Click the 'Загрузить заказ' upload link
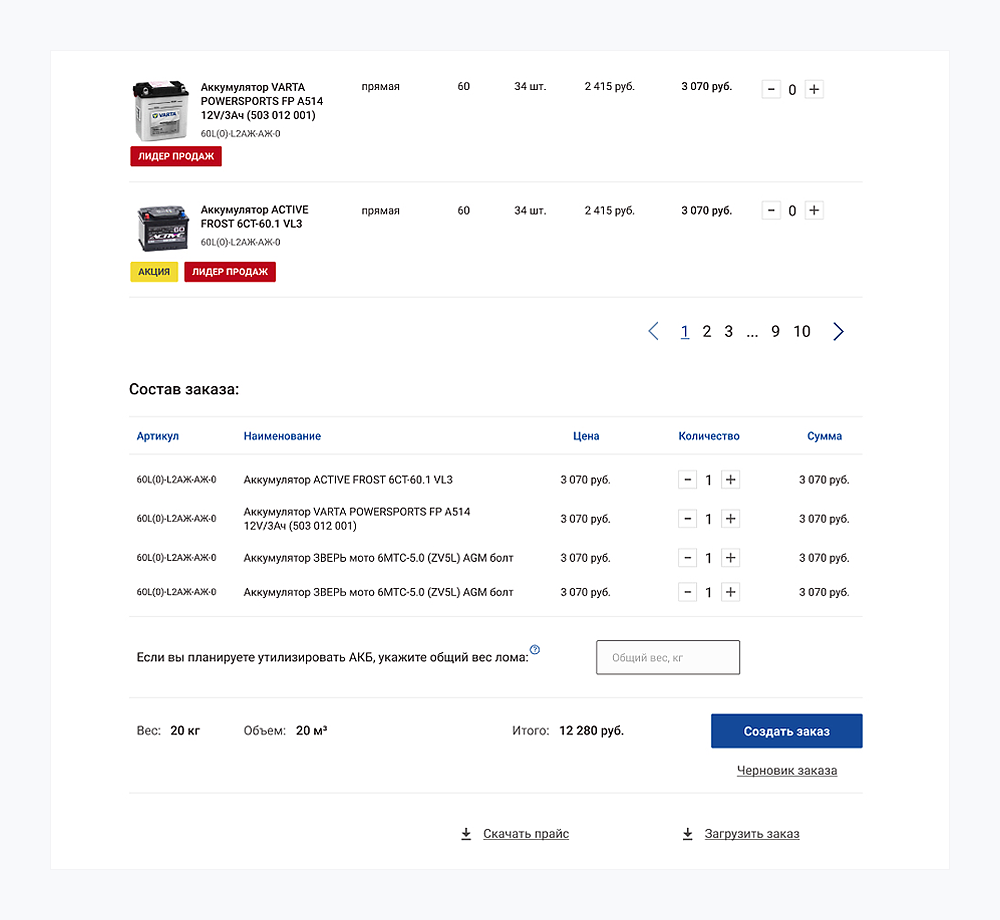1000x920 pixels. (x=751, y=834)
